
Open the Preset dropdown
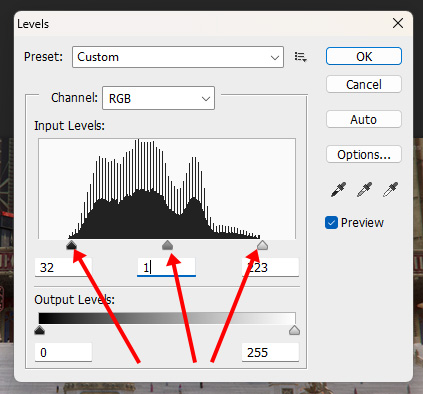pos(178,57)
